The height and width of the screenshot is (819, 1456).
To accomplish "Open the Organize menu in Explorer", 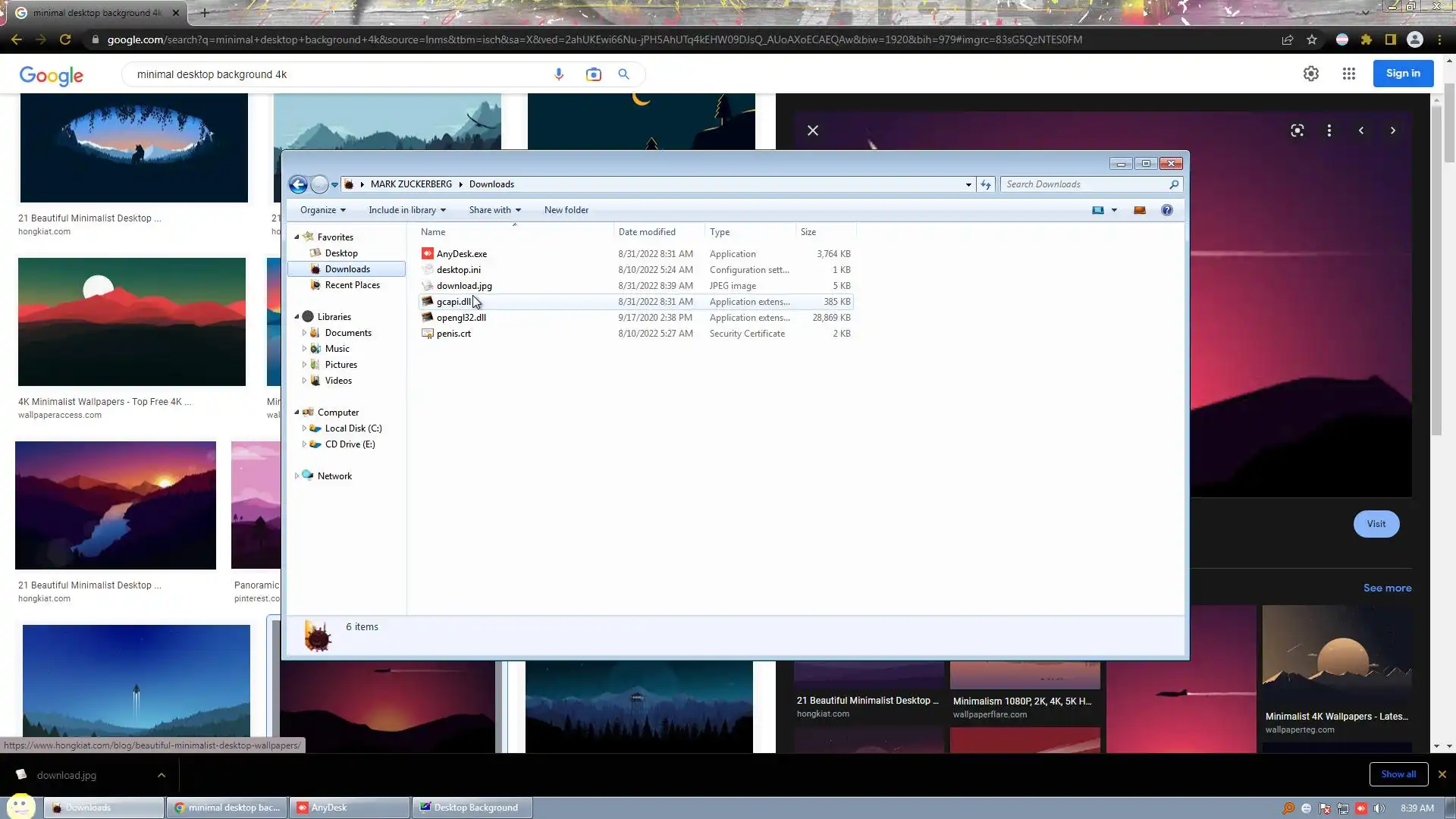I will (322, 210).
